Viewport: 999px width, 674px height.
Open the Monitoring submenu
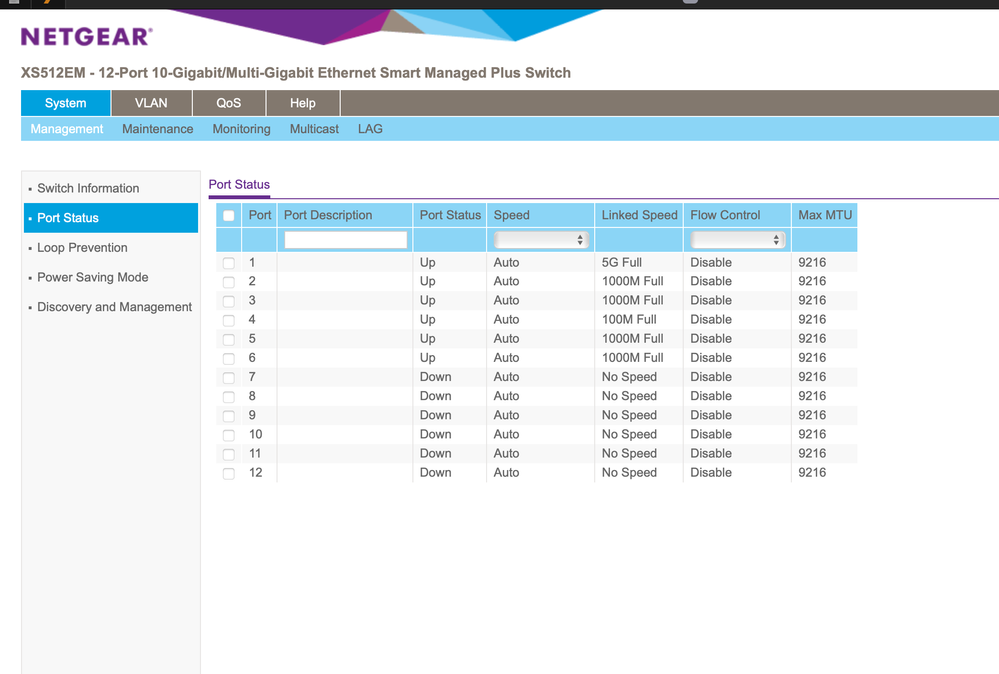tap(241, 129)
